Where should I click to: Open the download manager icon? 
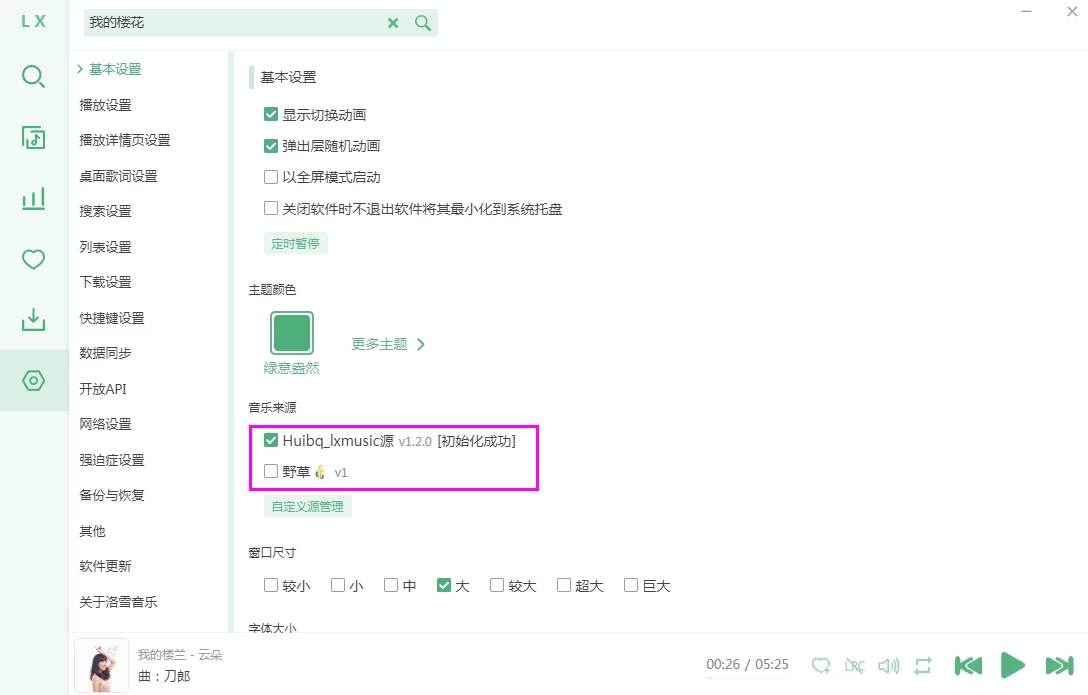coord(33,319)
